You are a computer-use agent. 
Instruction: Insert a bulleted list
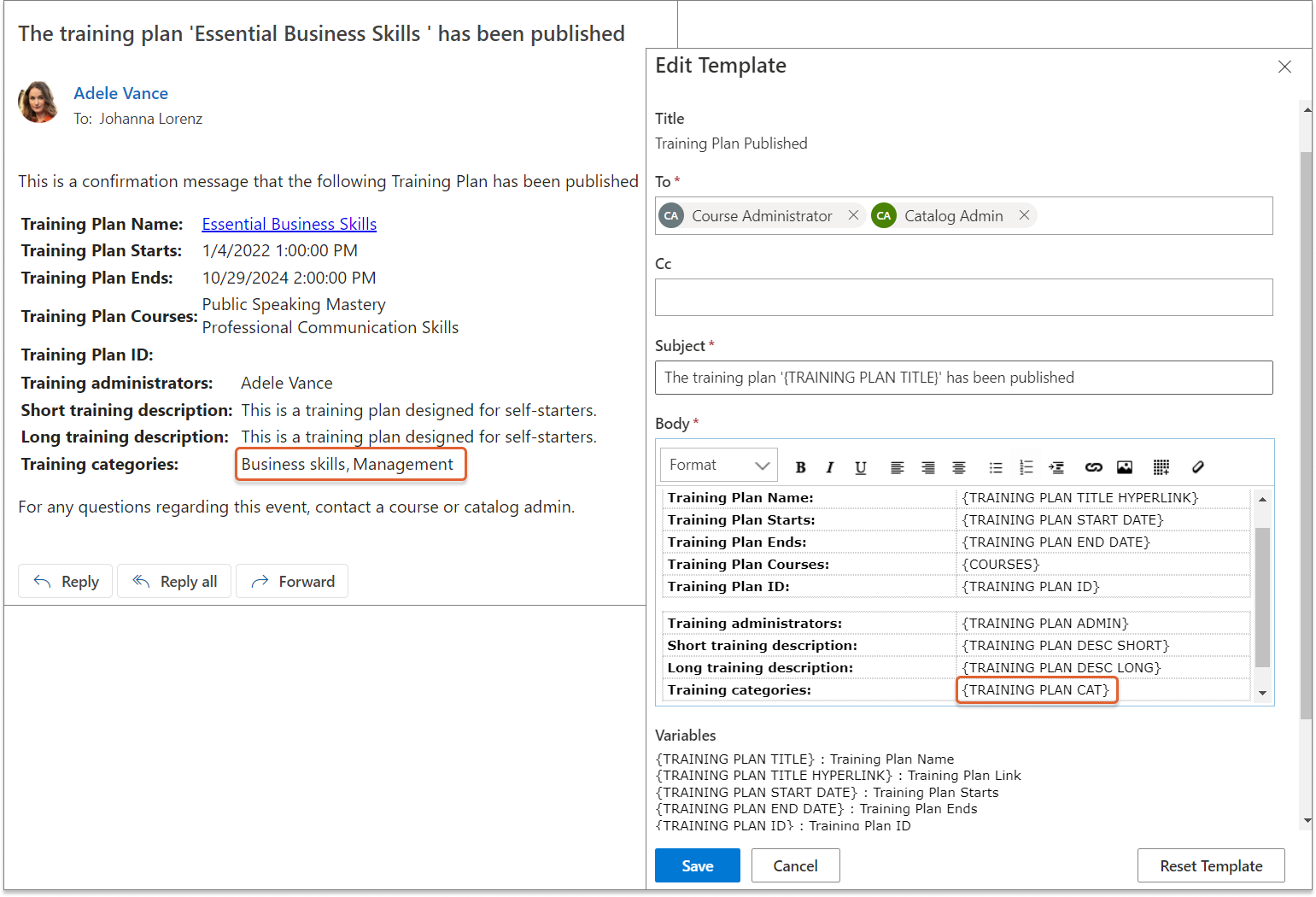pyautogui.click(x=995, y=467)
